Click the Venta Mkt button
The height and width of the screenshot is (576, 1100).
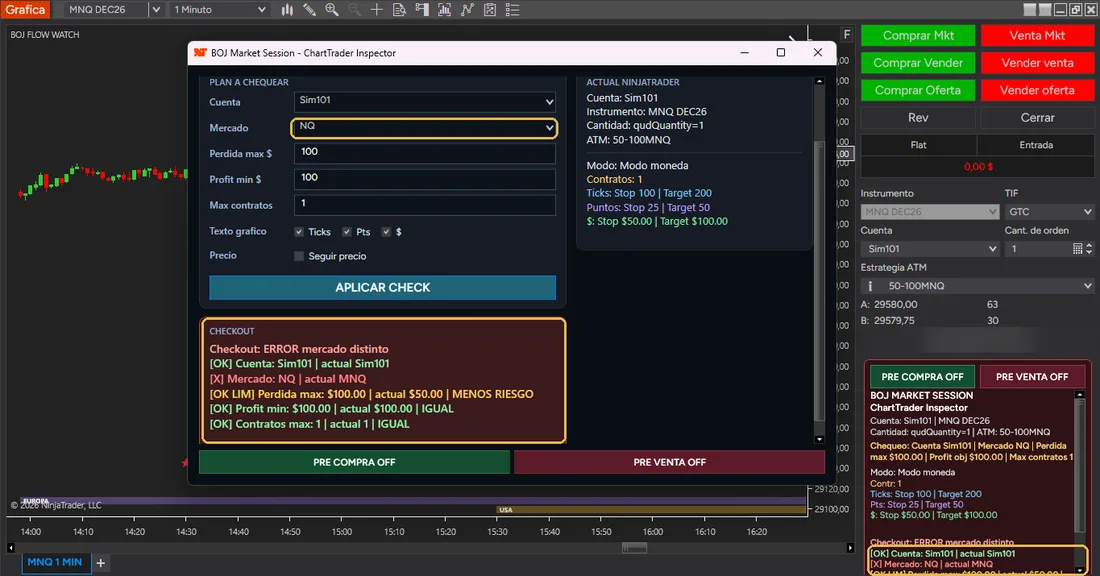click(x=1037, y=35)
